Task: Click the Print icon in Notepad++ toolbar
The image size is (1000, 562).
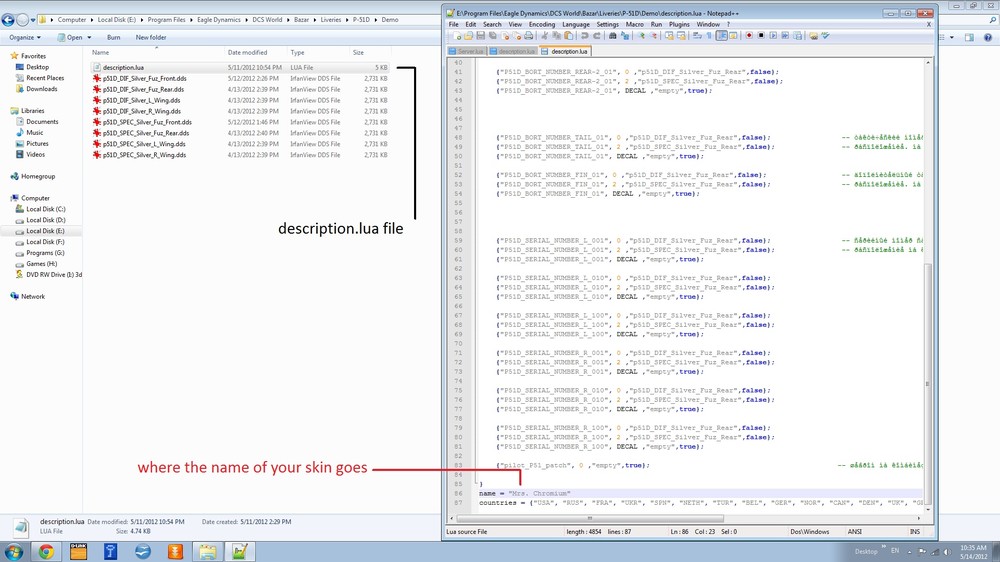Action: pos(528,36)
